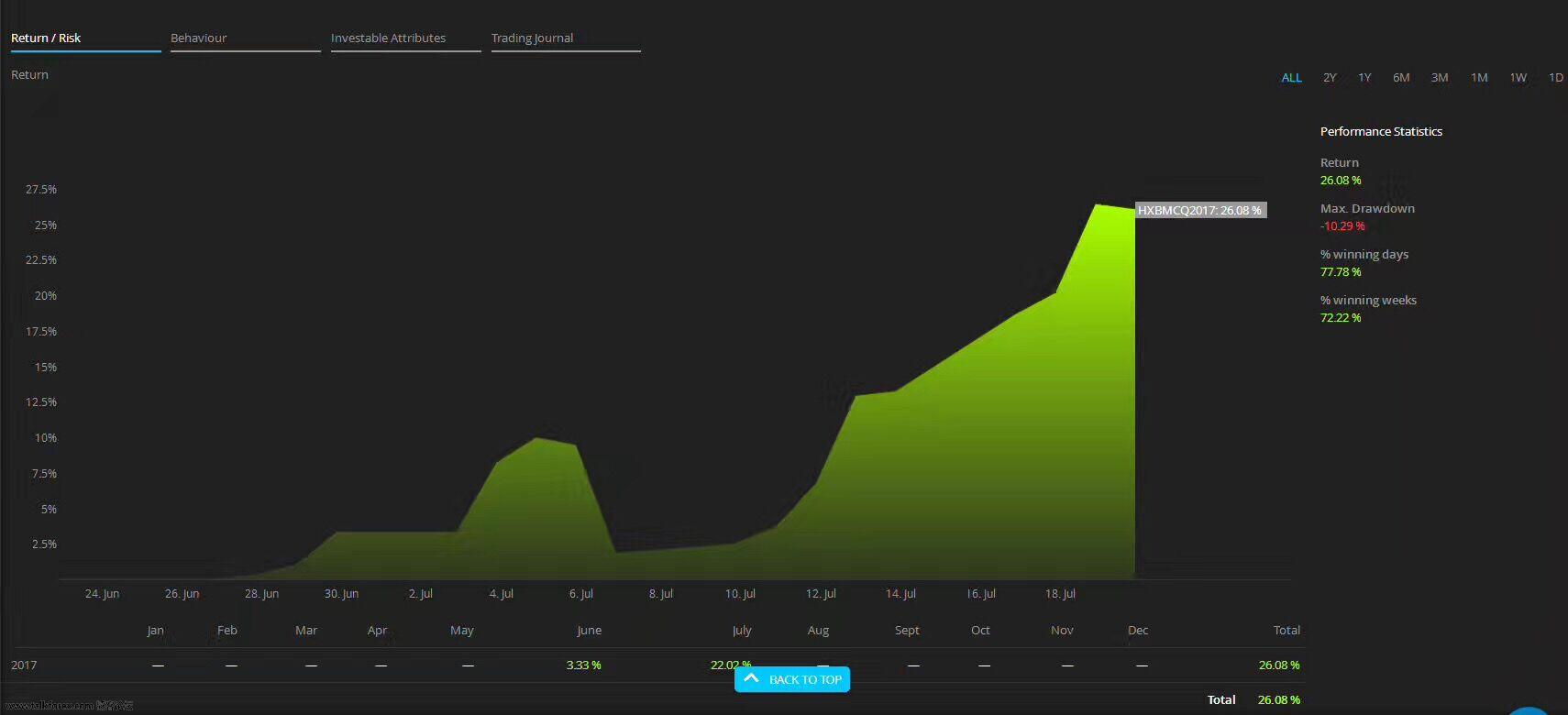Select the 1W time range
1568x715 pixels.
(1518, 78)
